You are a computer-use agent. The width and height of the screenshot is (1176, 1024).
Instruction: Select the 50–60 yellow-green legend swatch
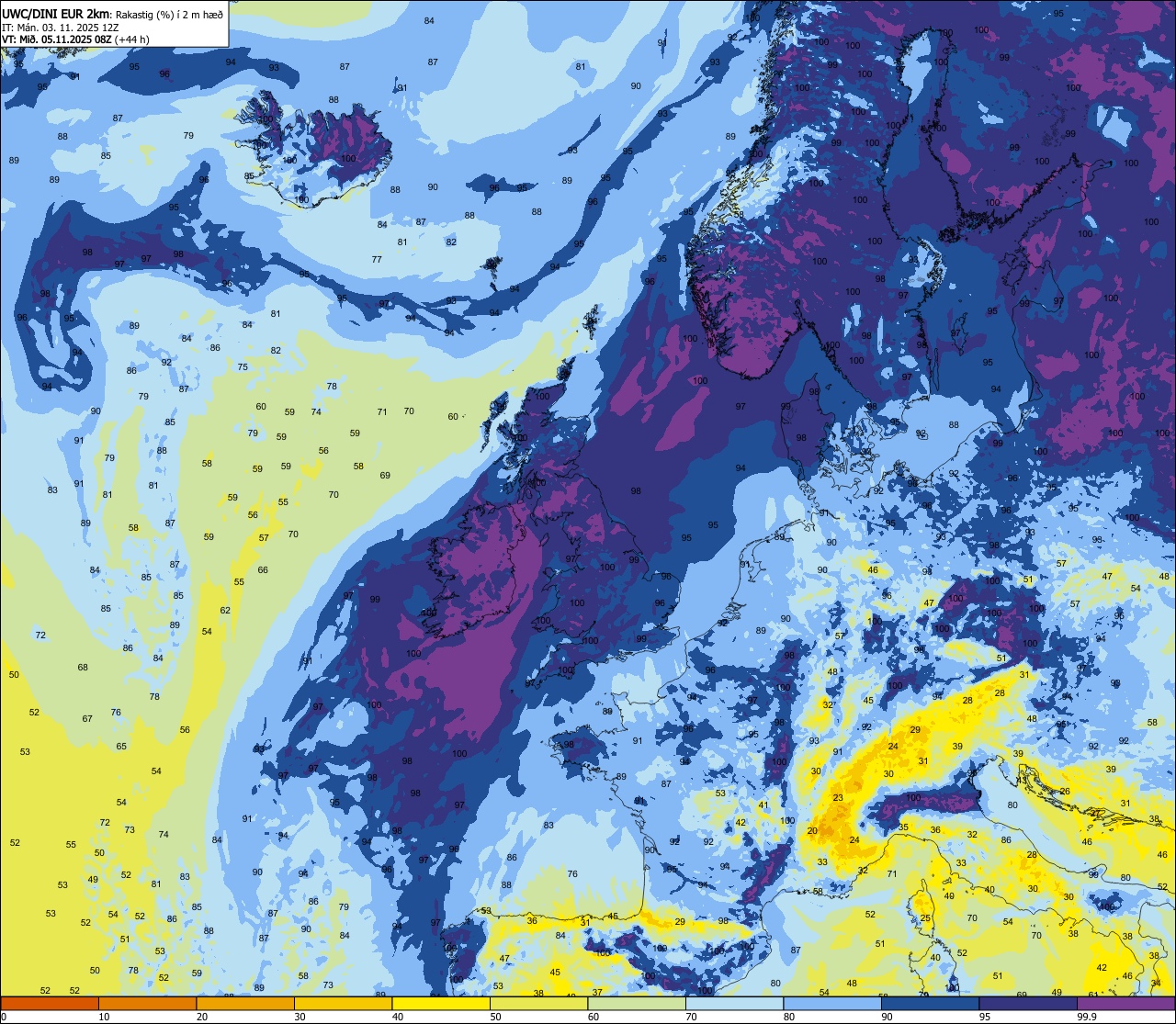(538, 1003)
